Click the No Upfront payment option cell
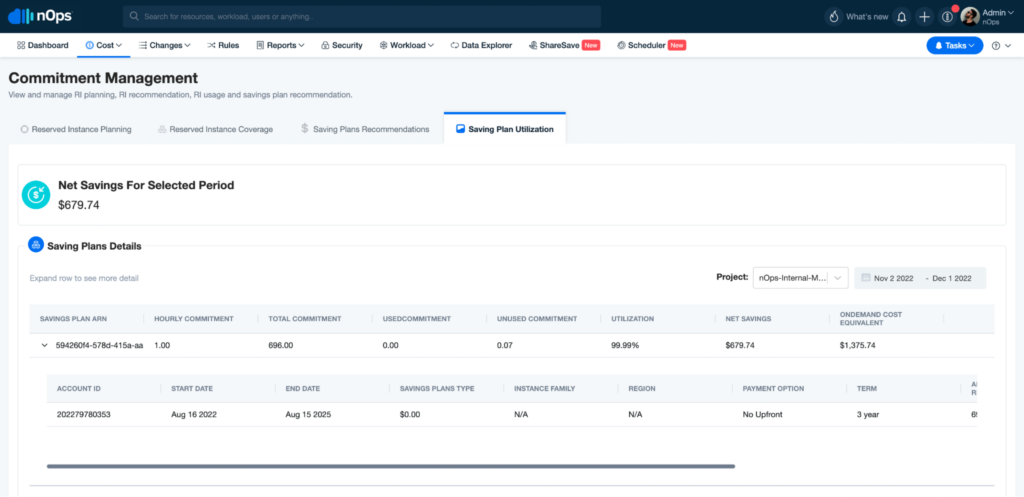The image size is (1024, 497). [763, 415]
